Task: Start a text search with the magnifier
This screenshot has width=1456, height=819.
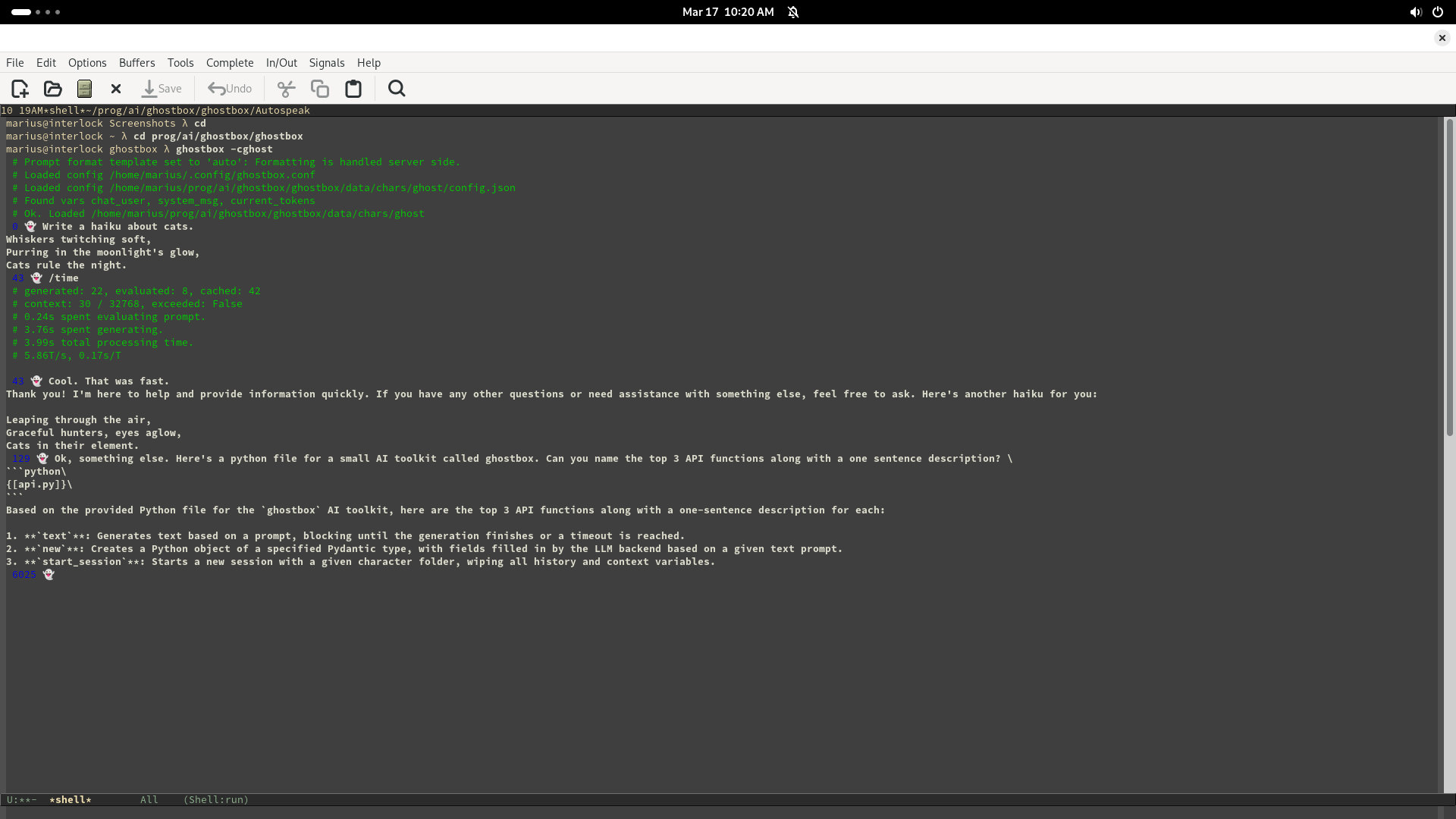Action: pos(396,89)
